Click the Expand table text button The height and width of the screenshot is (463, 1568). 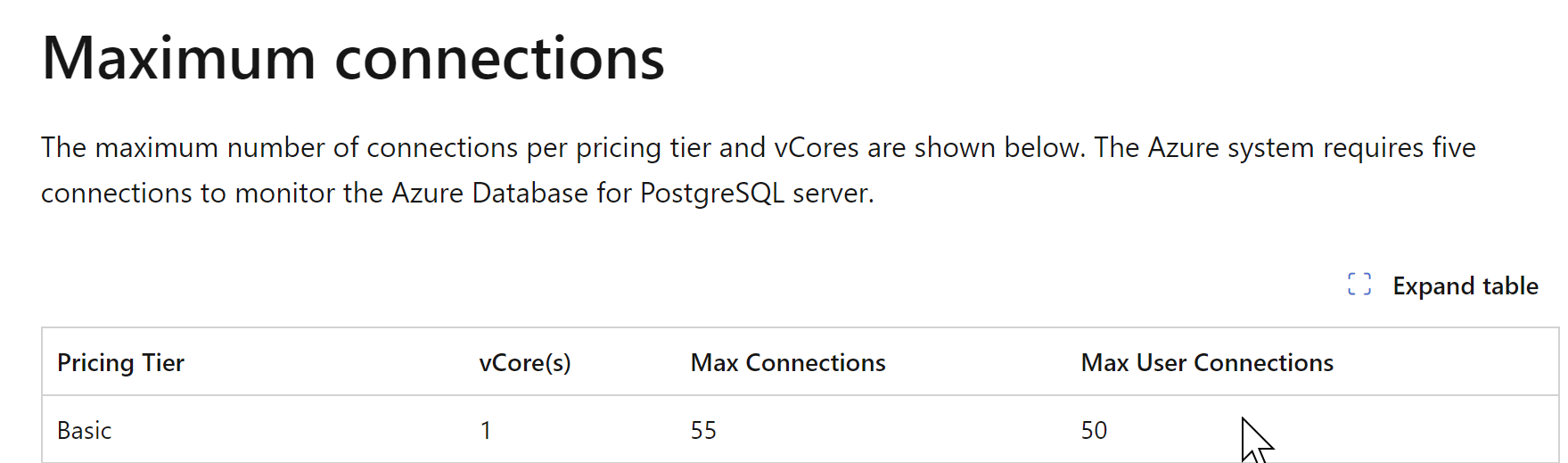(x=1465, y=285)
